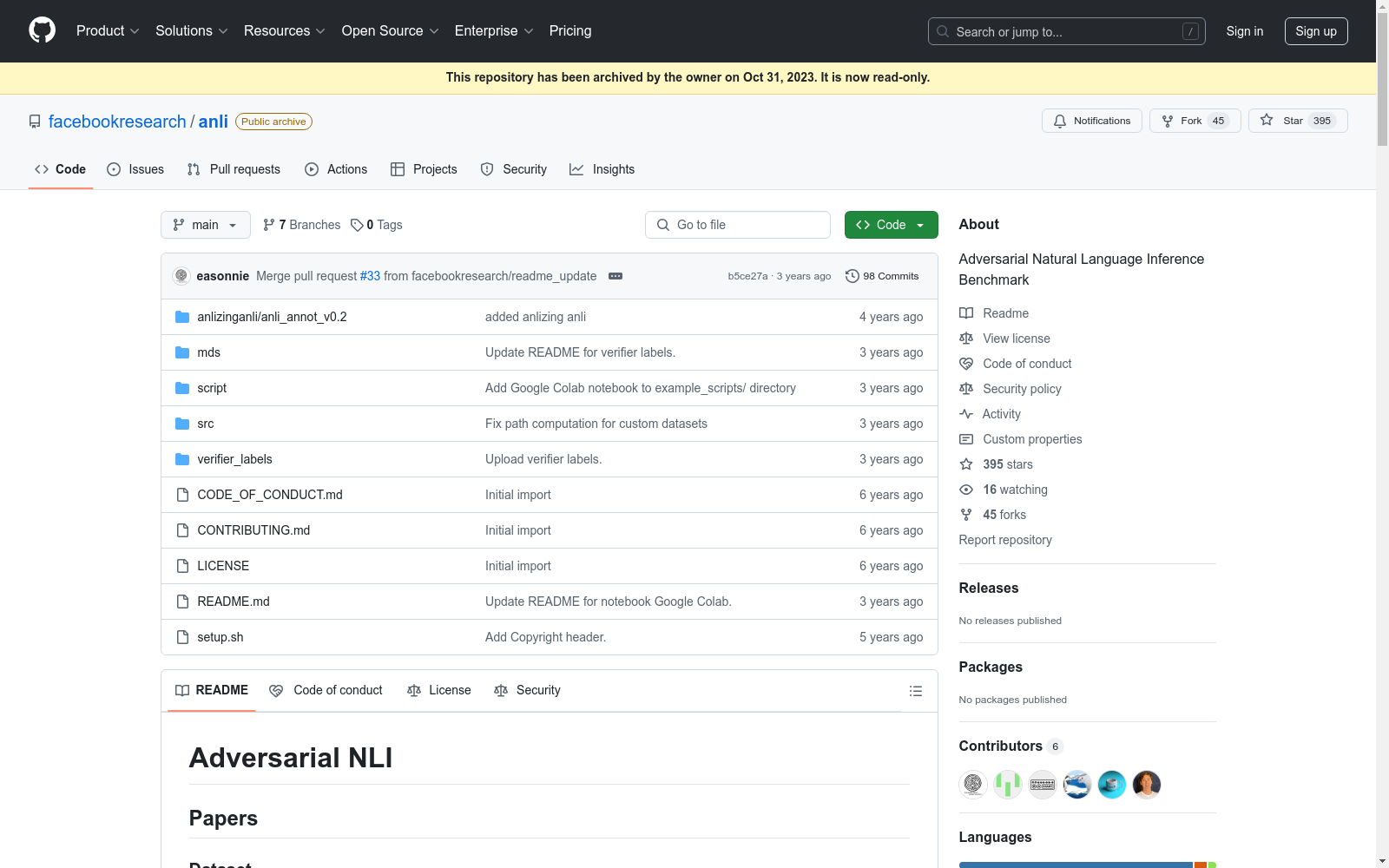Click the star icon in Star button
1389x868 pixels.
[1267, 121]
